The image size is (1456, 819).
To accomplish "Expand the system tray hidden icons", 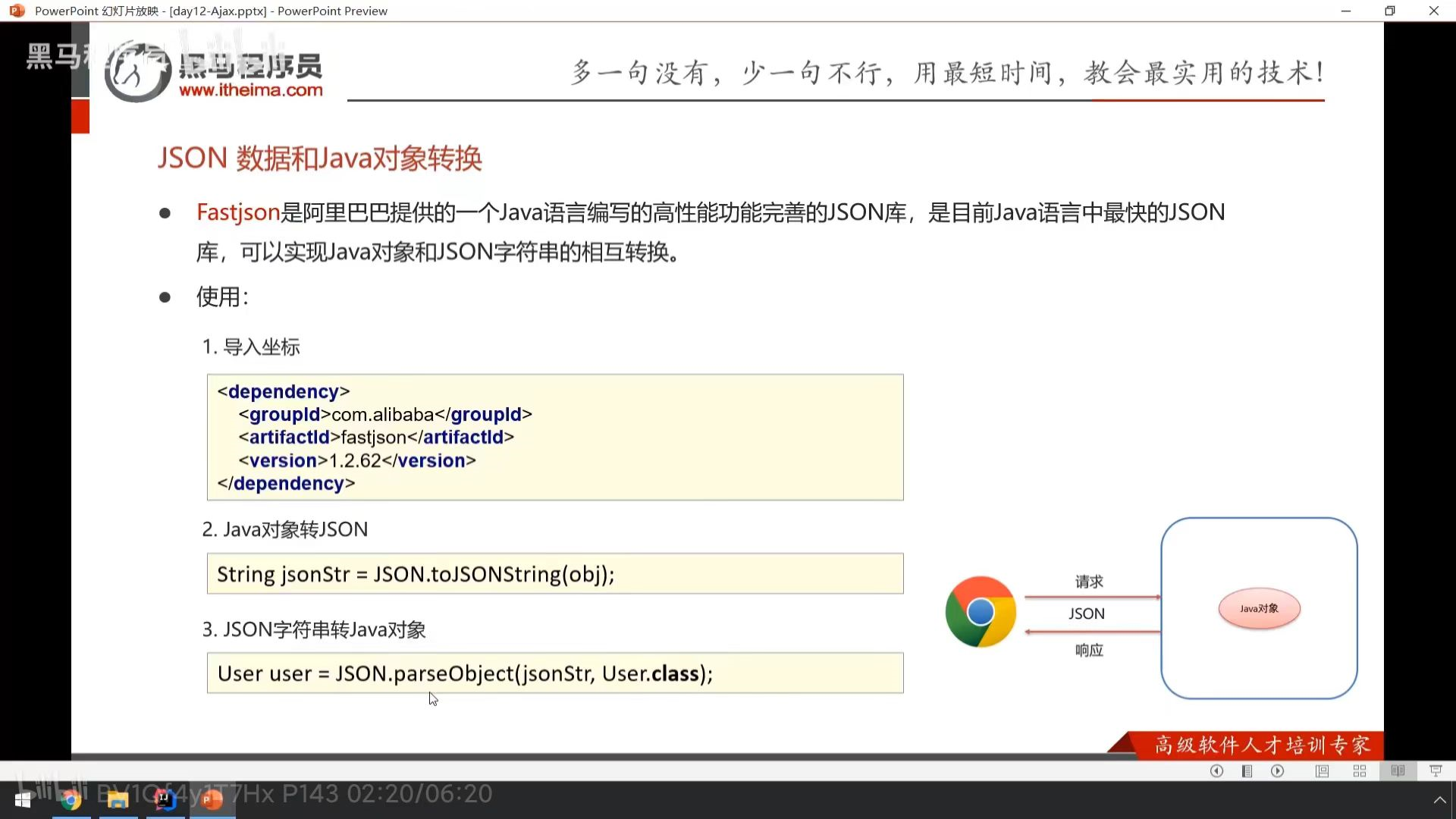I will 1439,800.
